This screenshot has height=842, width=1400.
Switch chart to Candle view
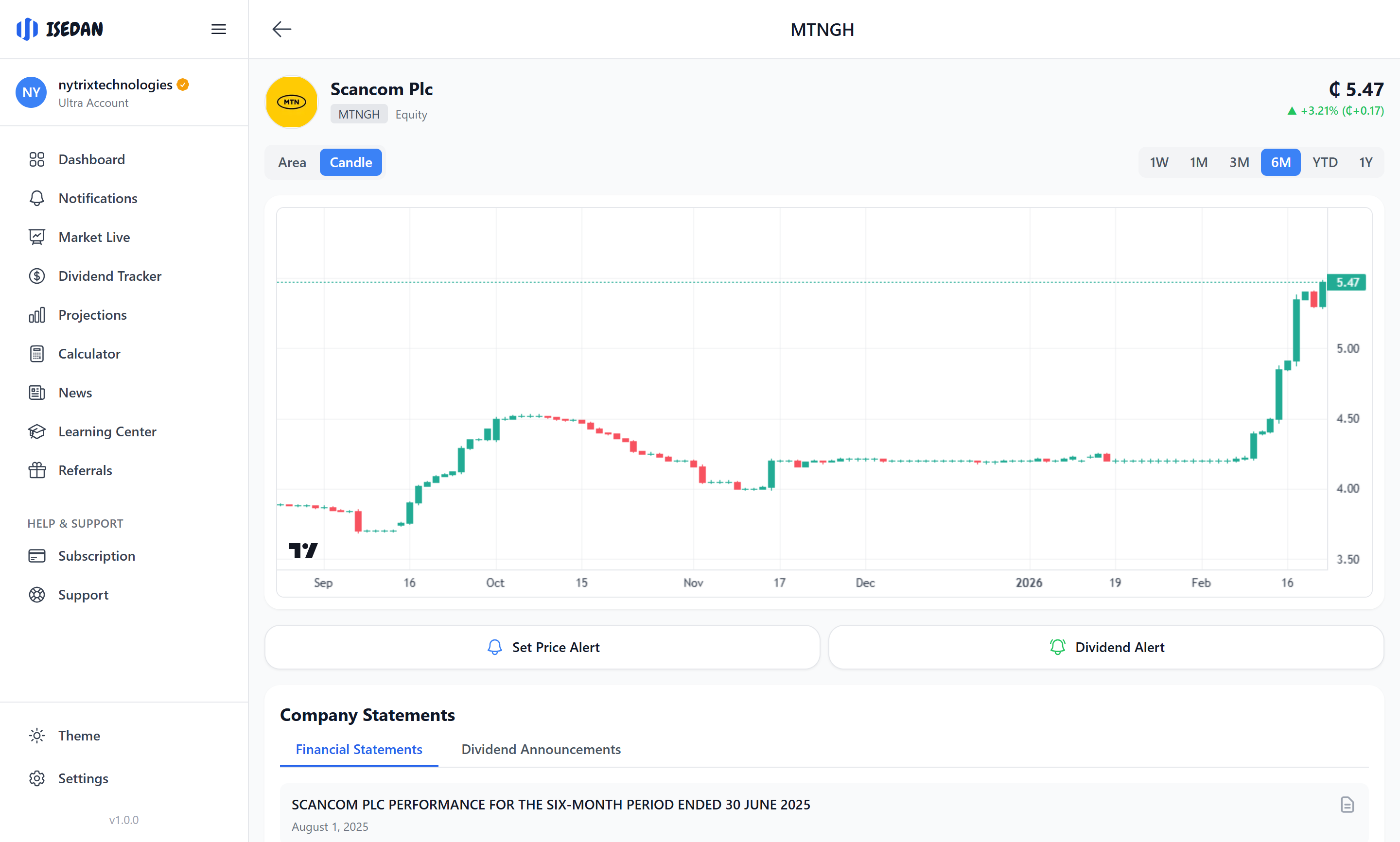350,162
